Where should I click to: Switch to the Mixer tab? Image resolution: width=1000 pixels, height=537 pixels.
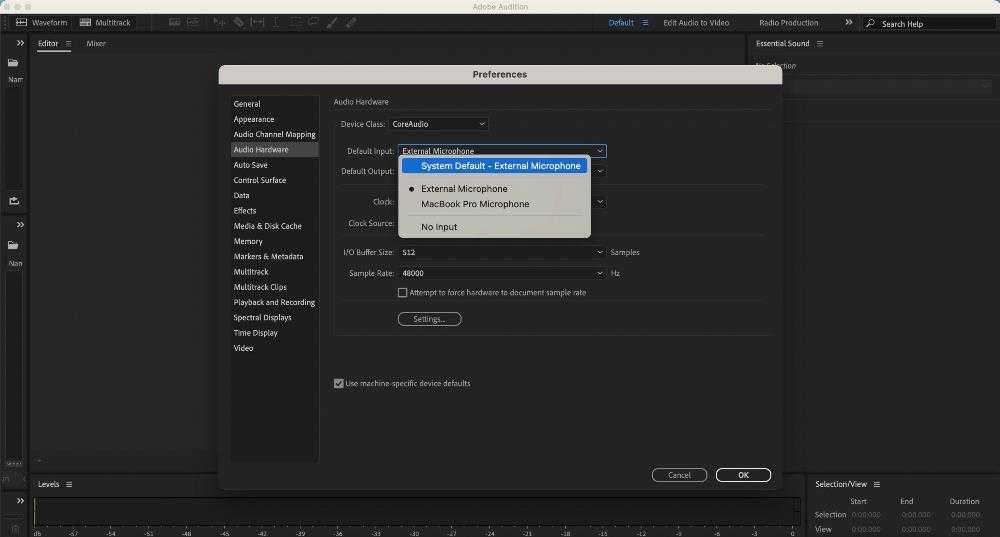coord(96,44)
